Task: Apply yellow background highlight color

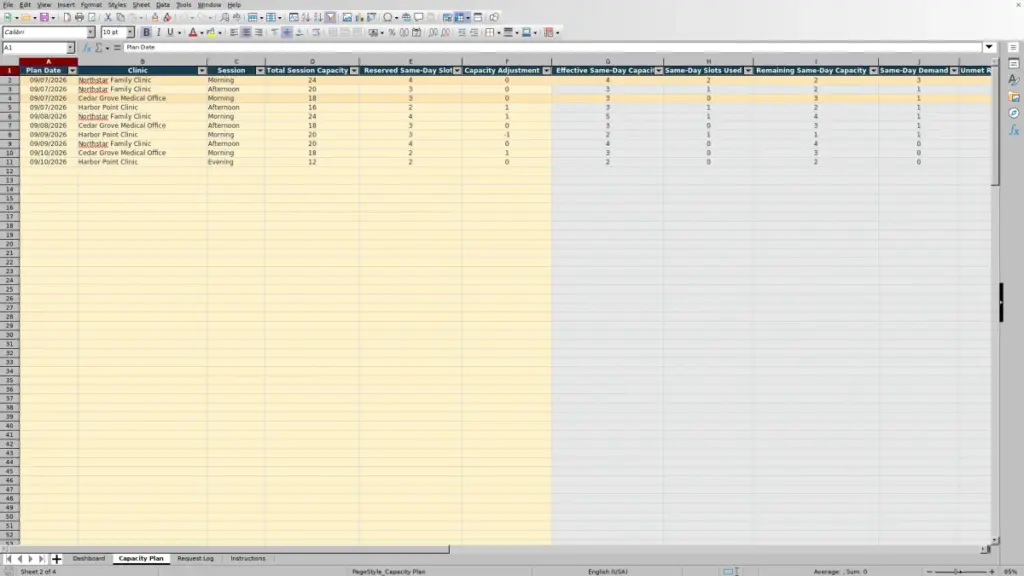Action: click(211, 32)
